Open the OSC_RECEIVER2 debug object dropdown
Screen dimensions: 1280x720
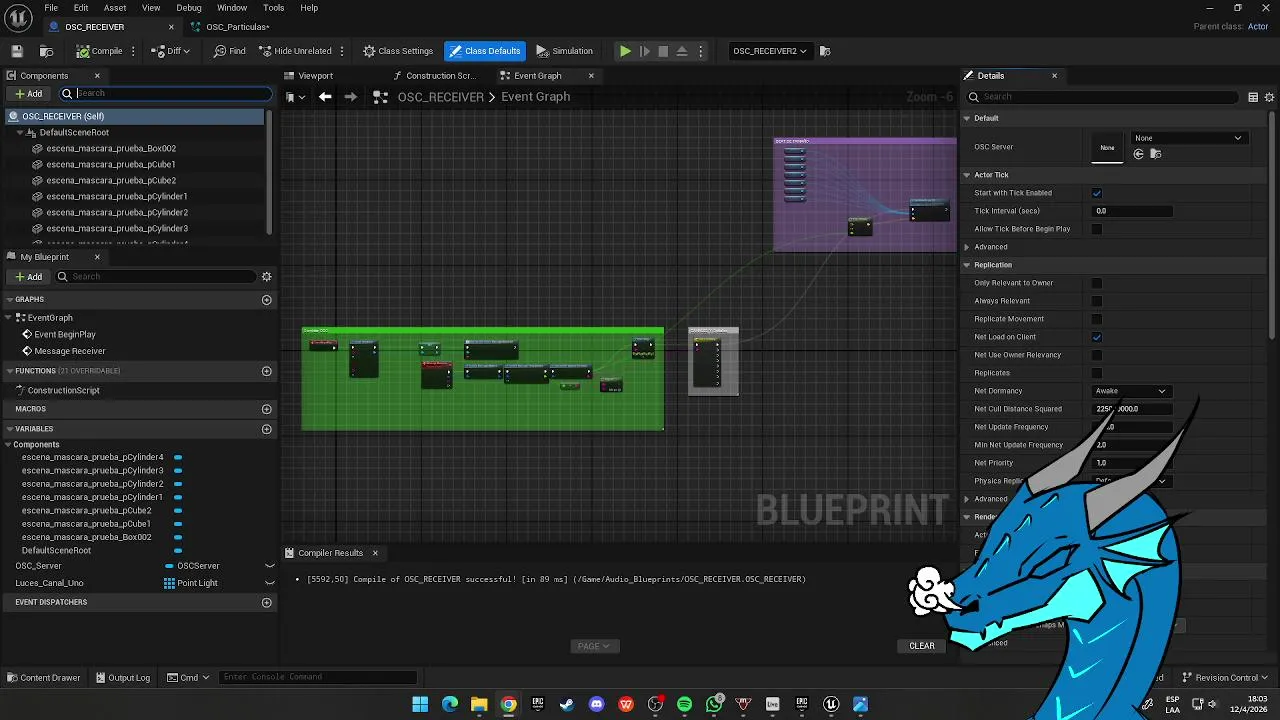[769, 51]
